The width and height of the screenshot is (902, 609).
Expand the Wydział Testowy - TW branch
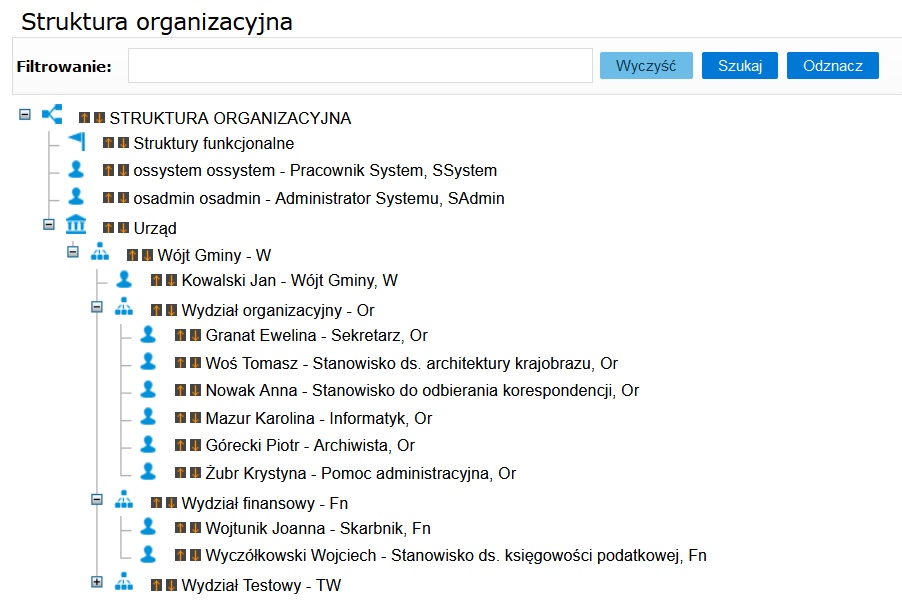tap(97, 582)
